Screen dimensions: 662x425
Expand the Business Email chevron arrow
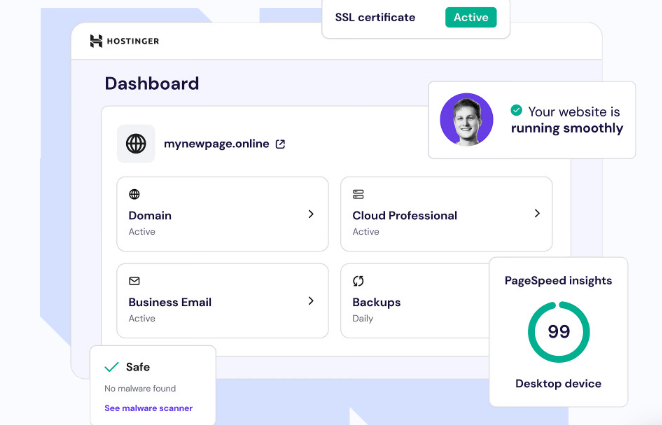pos(311,301)
